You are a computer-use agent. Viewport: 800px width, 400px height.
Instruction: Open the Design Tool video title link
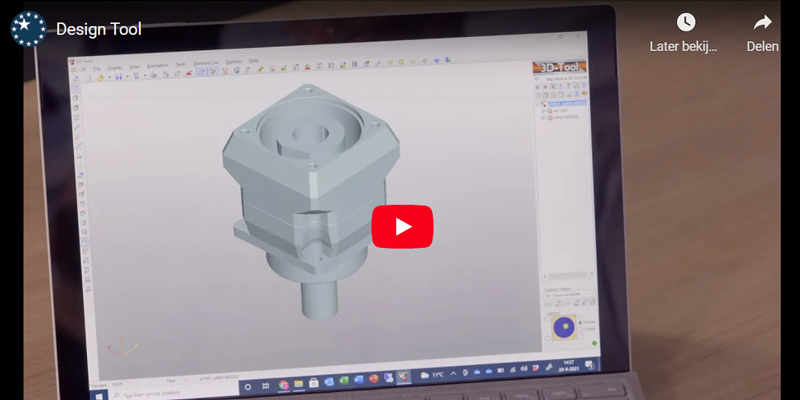(x=99, y=30)
